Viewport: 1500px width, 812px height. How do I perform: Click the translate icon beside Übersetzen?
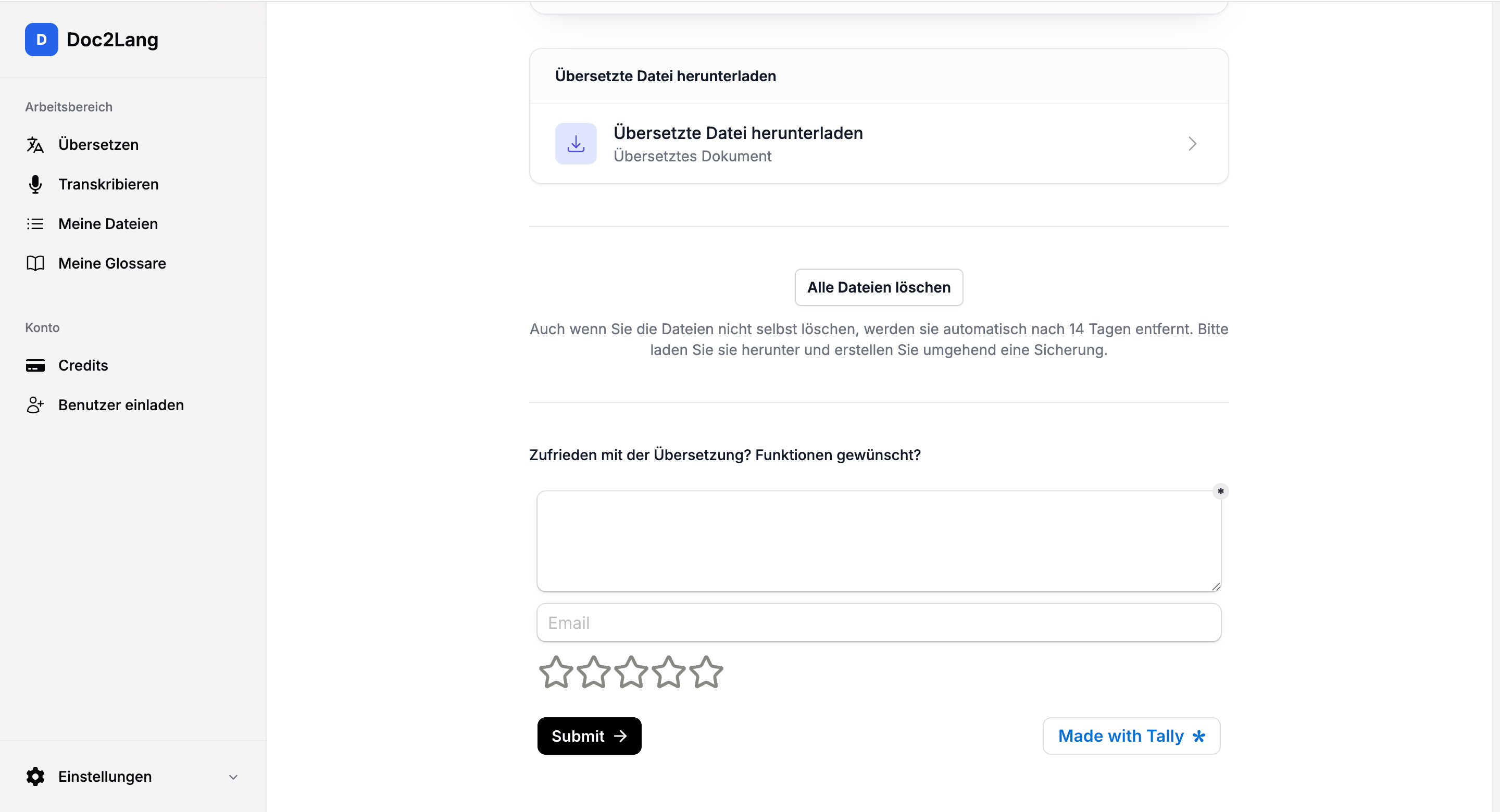[35, 144]
